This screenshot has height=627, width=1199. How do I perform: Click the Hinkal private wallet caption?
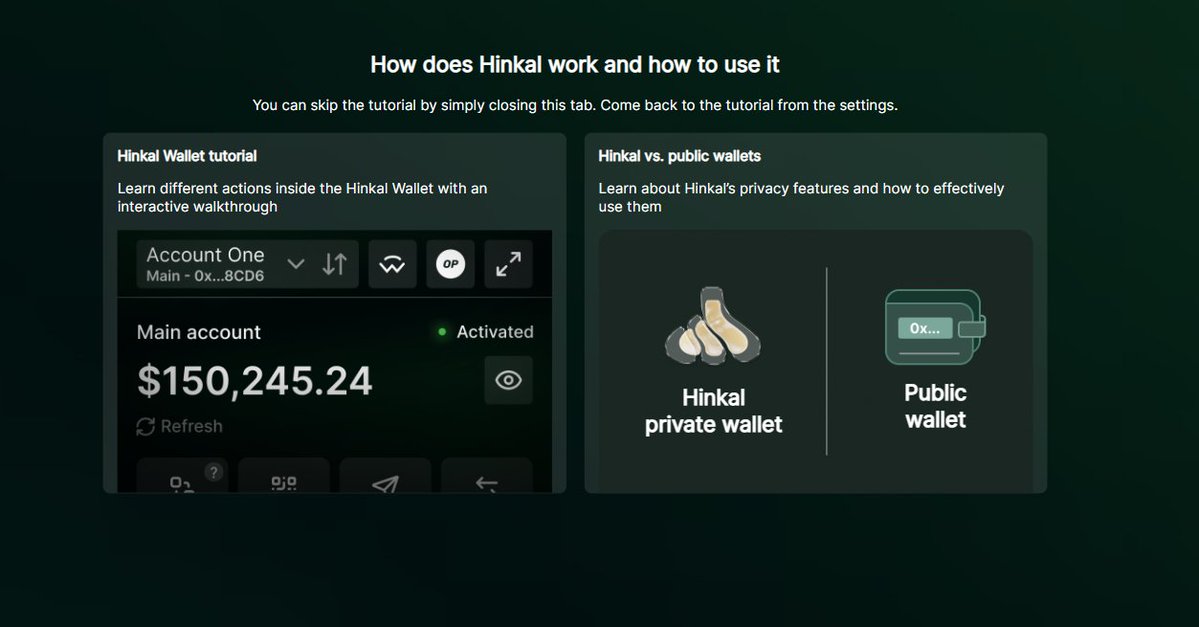(713, 411)
